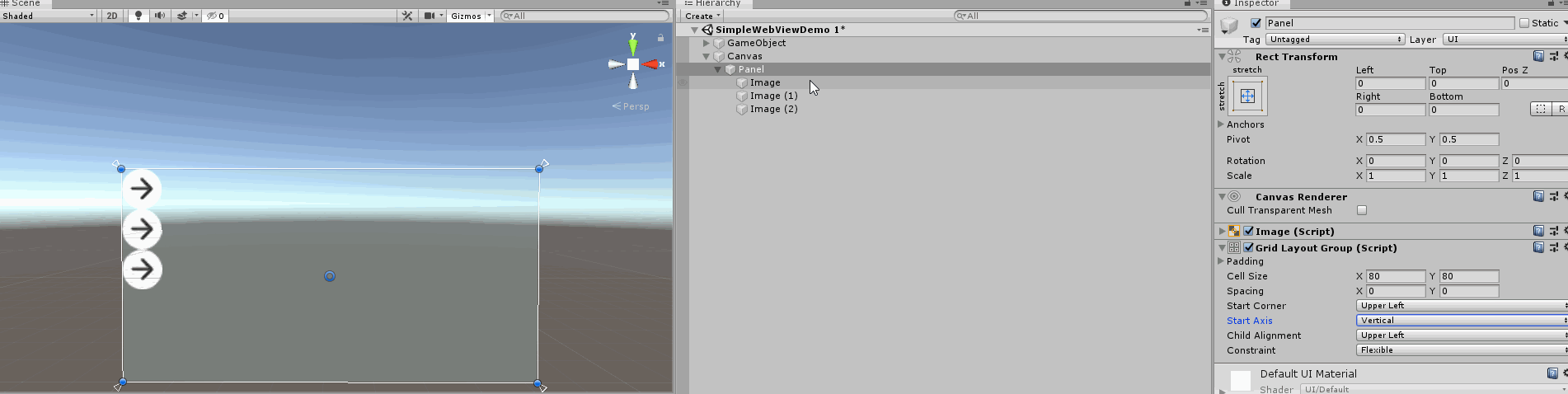Open the Start Corner dropdown
Screen dimensions: 1568x394
click(1462, 306)
